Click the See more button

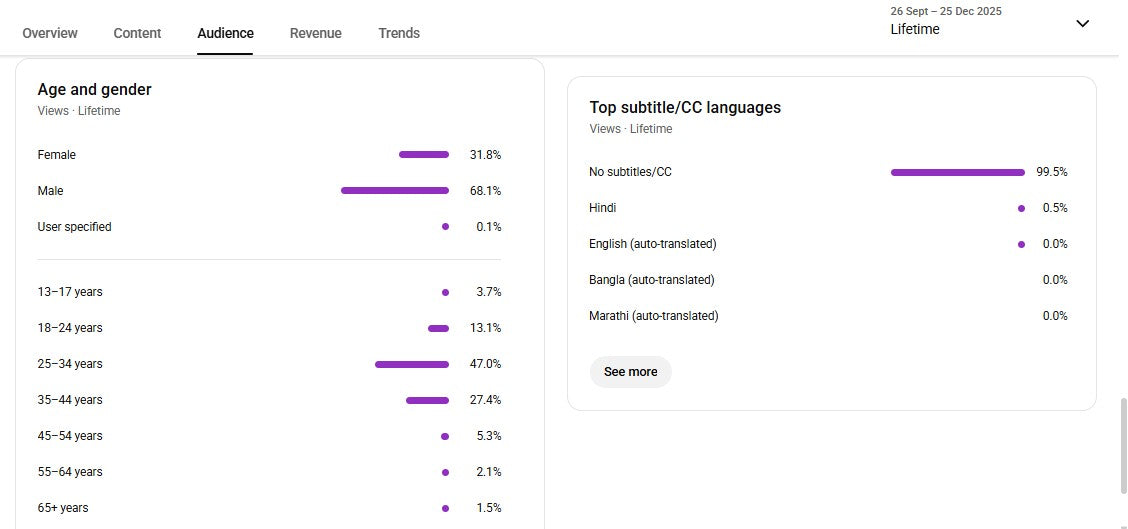[x=630, y=372]
